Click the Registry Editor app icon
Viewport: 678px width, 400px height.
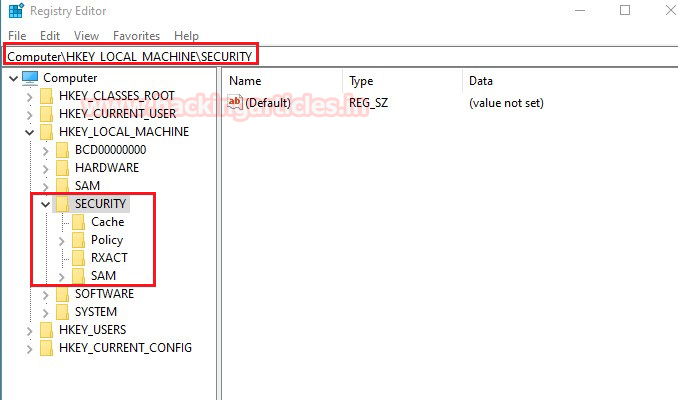coord(16,10)
